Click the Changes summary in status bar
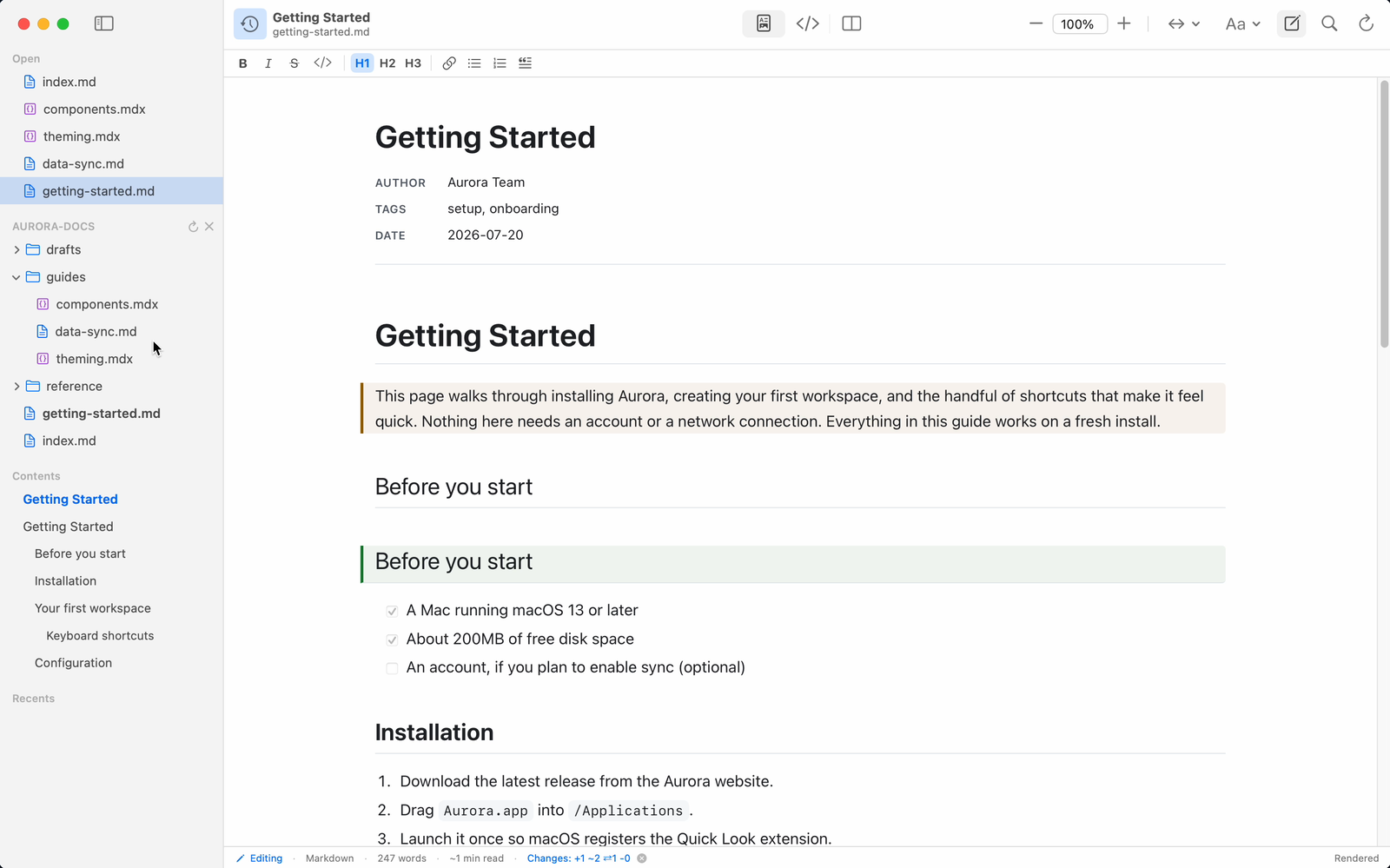Viewport: 1390px width, 868px height. (x=579, y=858)
